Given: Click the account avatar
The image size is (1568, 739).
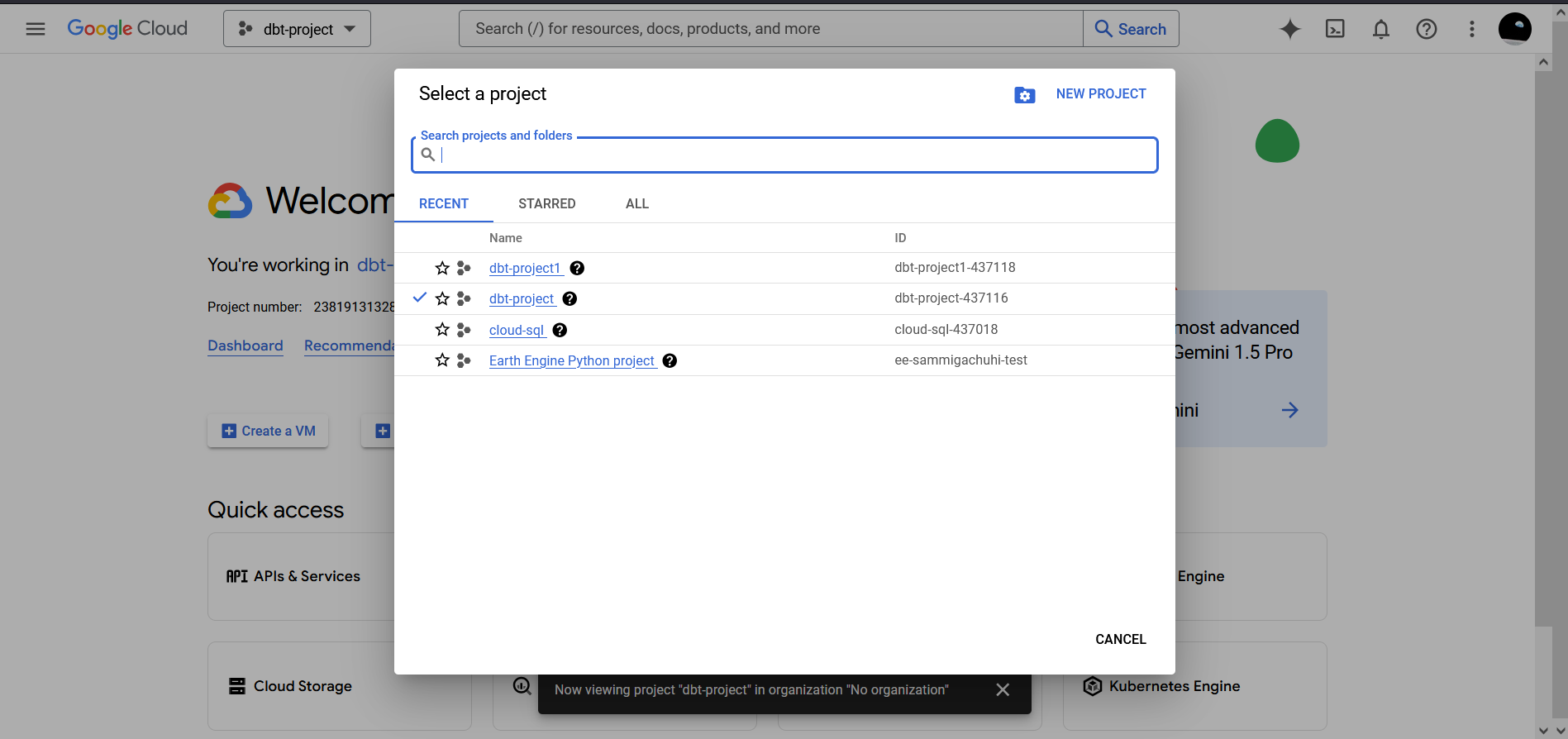Looking at the screenshot, I should click(1515, 29).
